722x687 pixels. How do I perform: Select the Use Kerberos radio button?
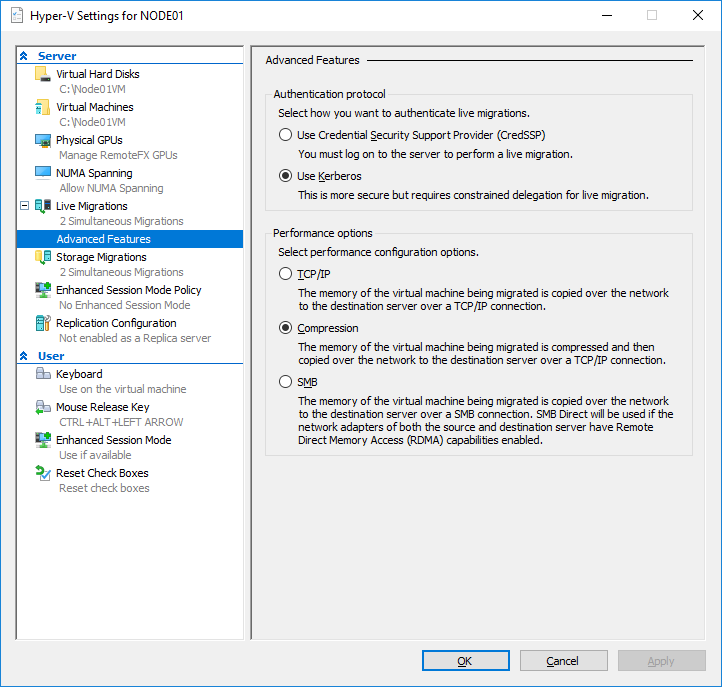(285, 176)
